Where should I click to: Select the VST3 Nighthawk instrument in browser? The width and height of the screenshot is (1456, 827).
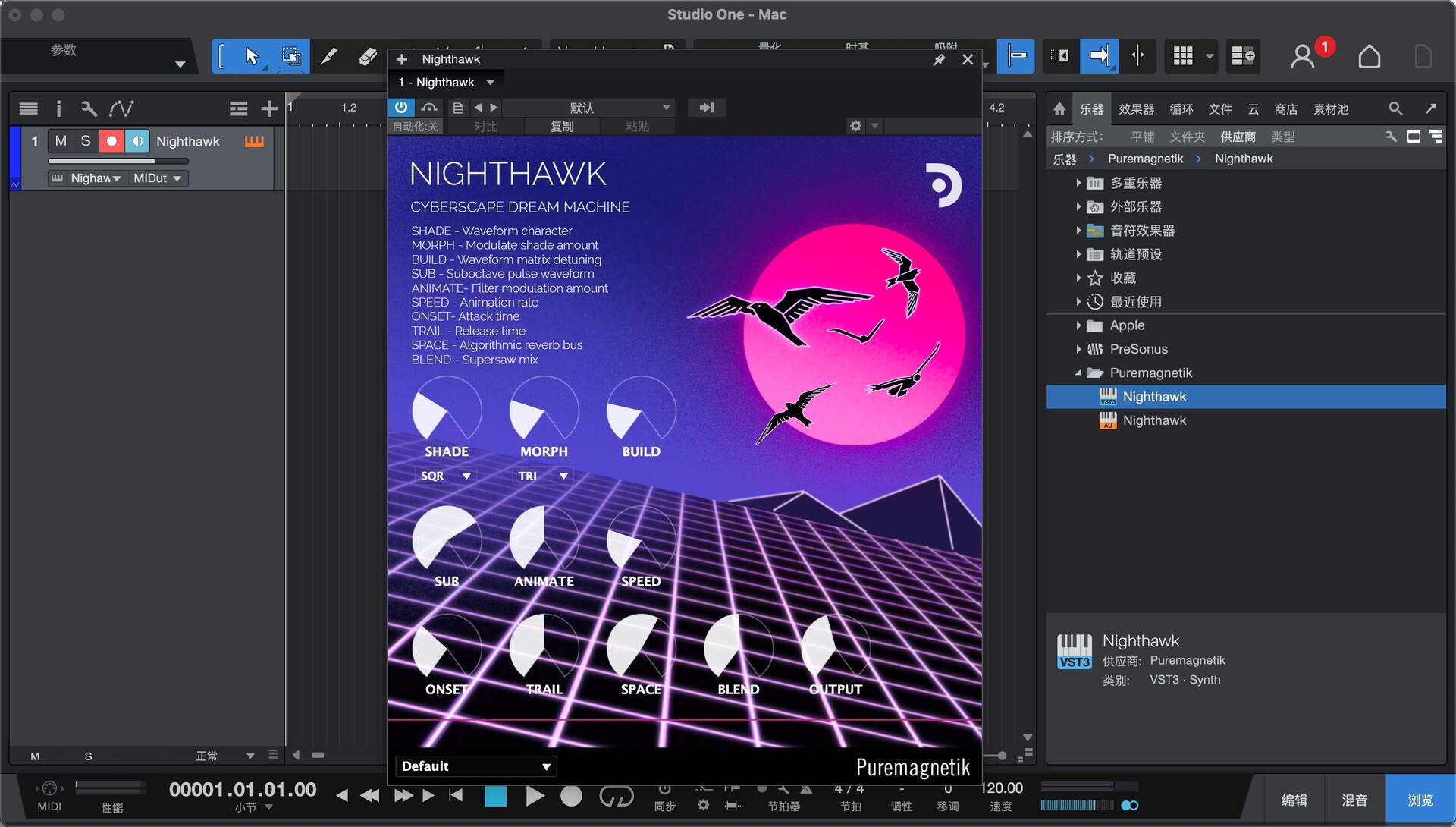pos(1246,397)
